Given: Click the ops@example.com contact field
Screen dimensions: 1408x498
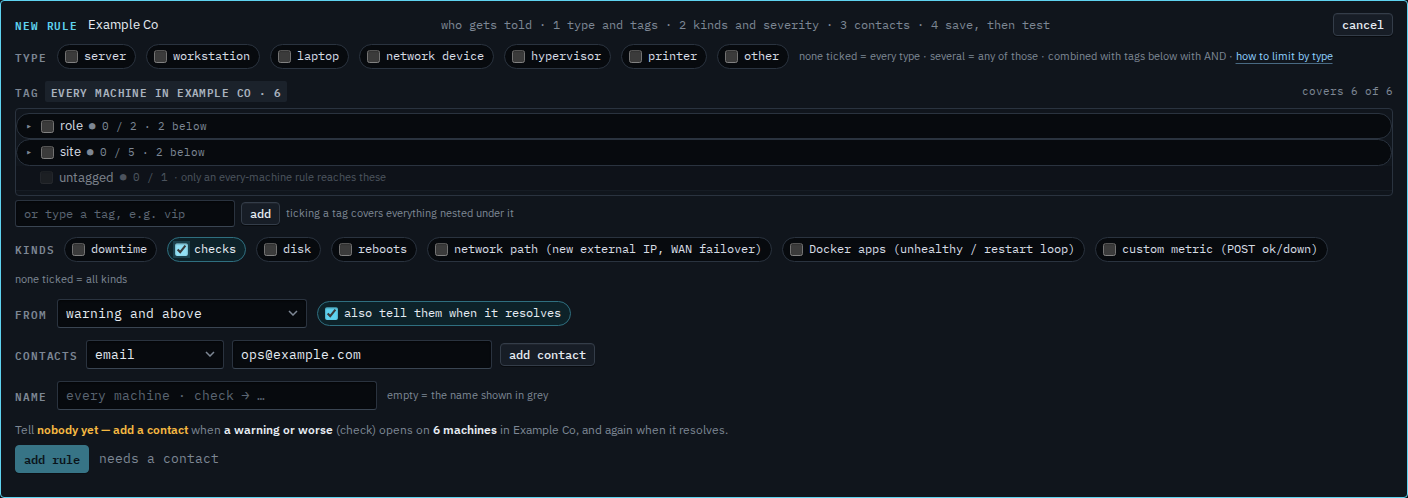Looking at the screenshot, I should (x=362, y=355).
